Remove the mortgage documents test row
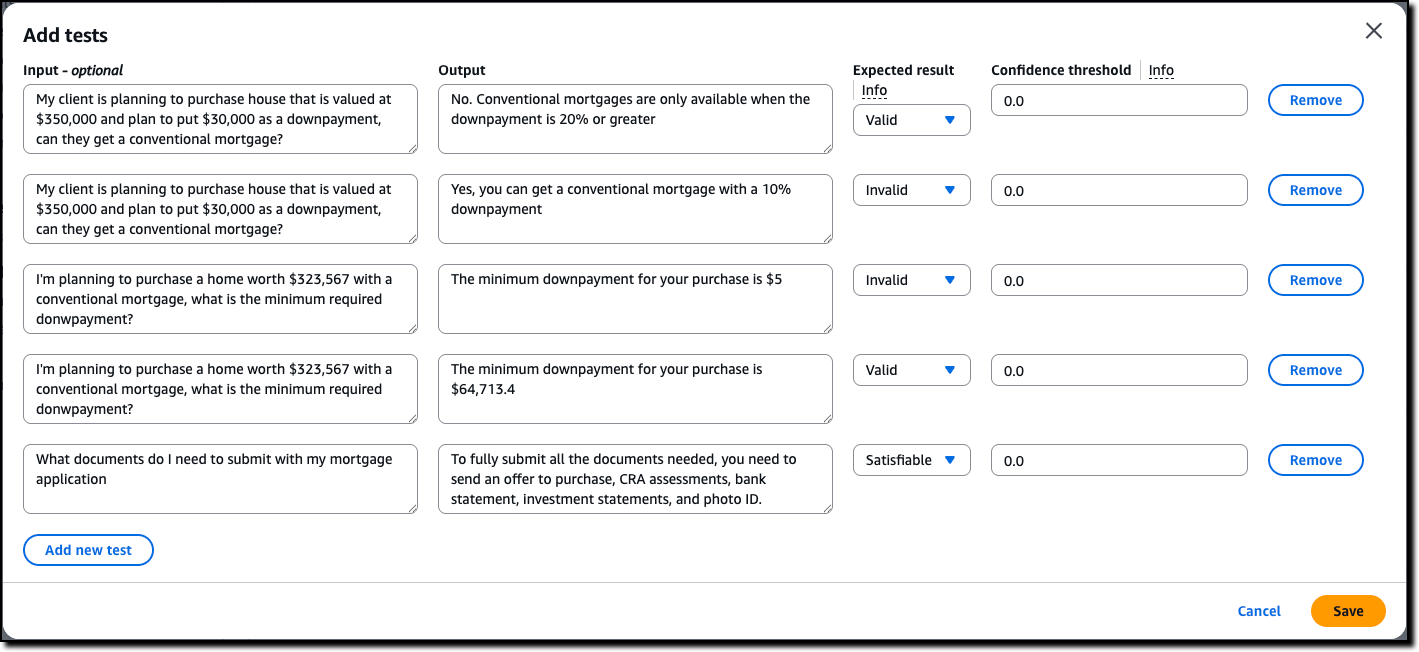This screenshot has width=1419, height=652. (x=1315, y=460)
